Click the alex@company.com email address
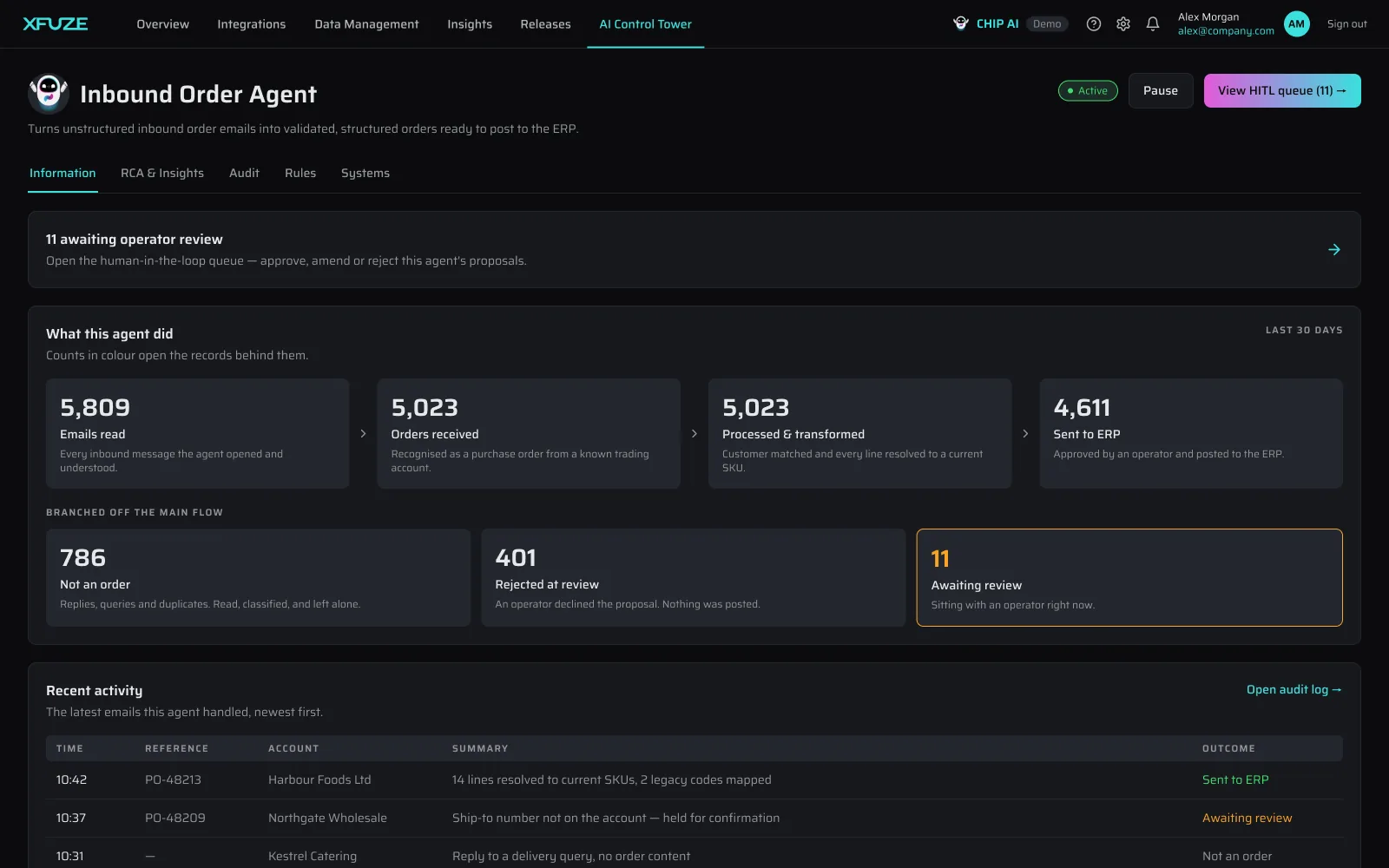This screenshot has width=1389, height=868. click(x=1226, y=30)
